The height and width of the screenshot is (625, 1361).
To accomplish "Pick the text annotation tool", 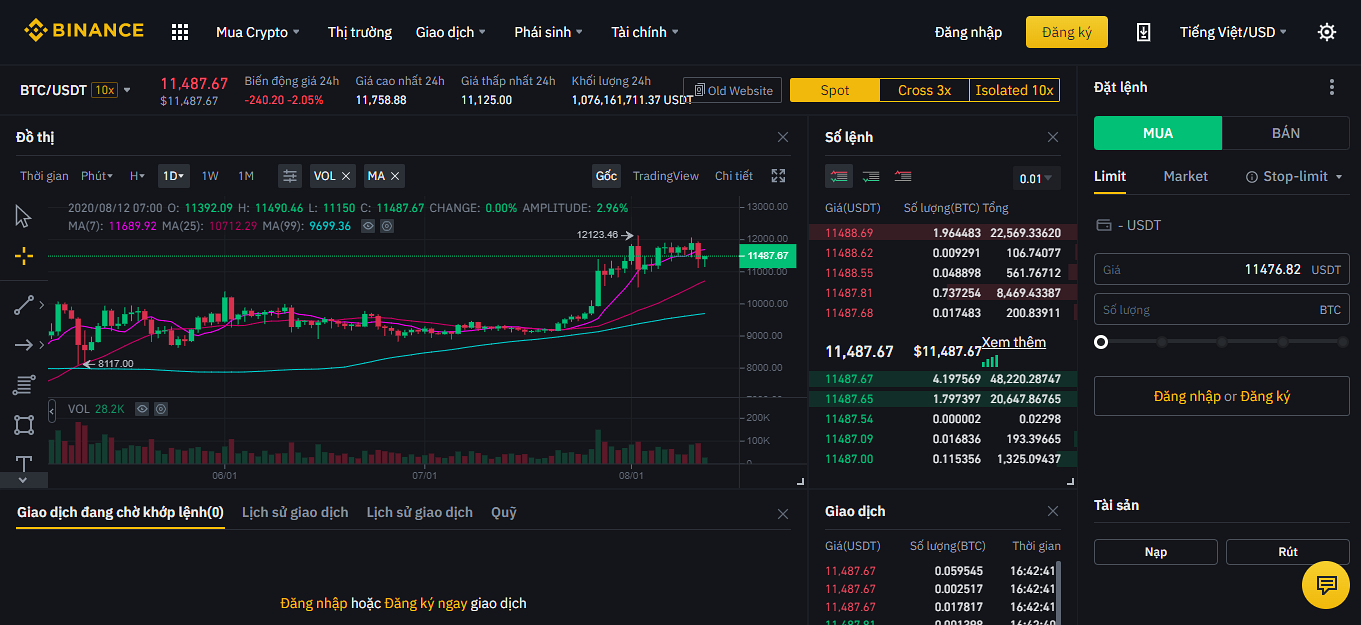I will (x=24, y=463).
